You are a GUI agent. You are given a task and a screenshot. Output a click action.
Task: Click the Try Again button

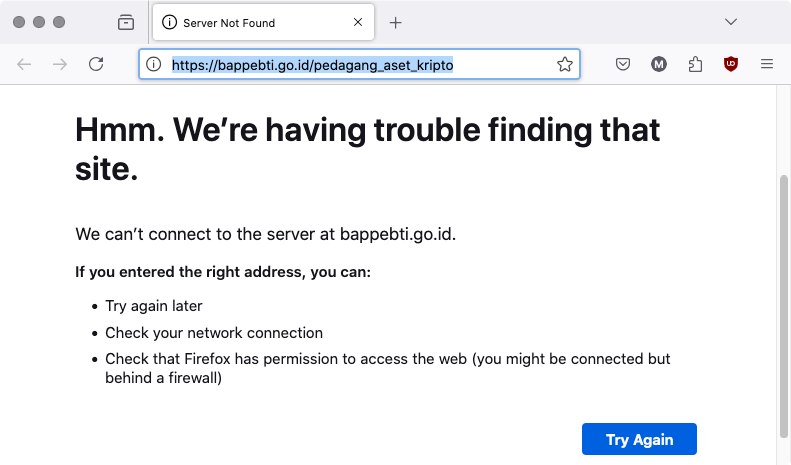[639, 439]
